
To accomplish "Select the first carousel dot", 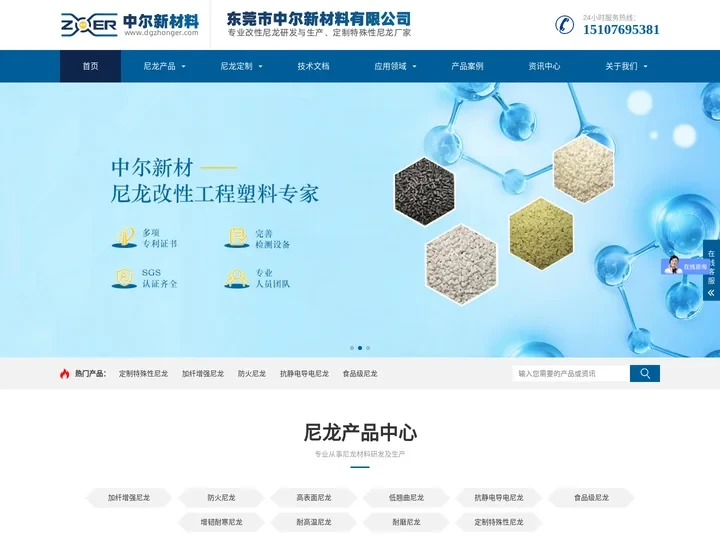I will 352,348.
